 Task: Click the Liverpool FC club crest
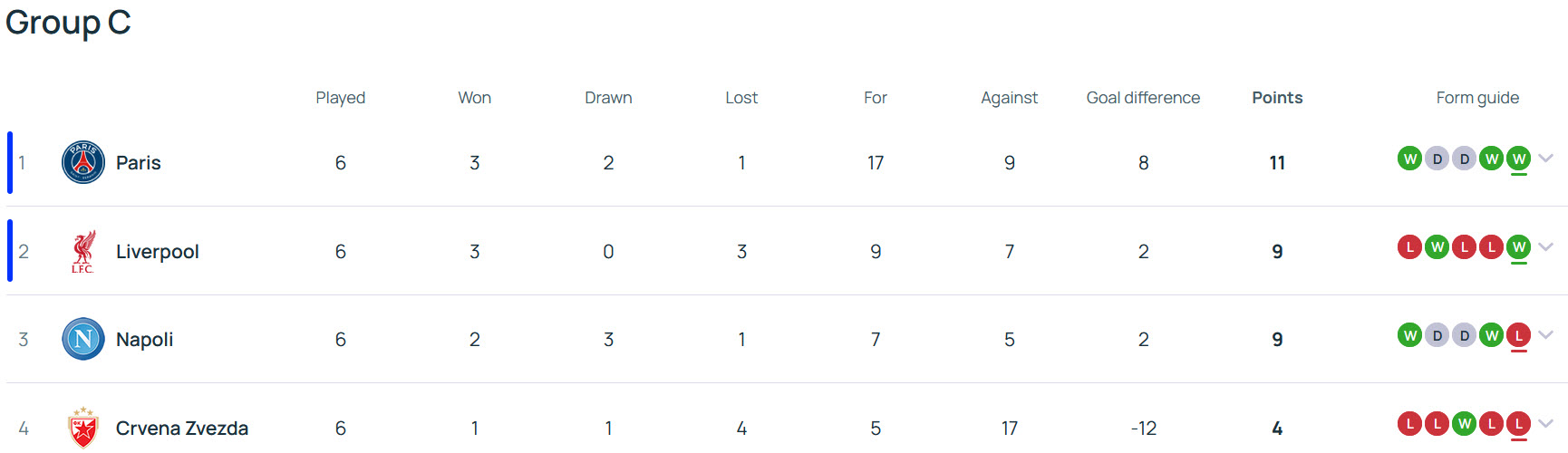point(83,252)
